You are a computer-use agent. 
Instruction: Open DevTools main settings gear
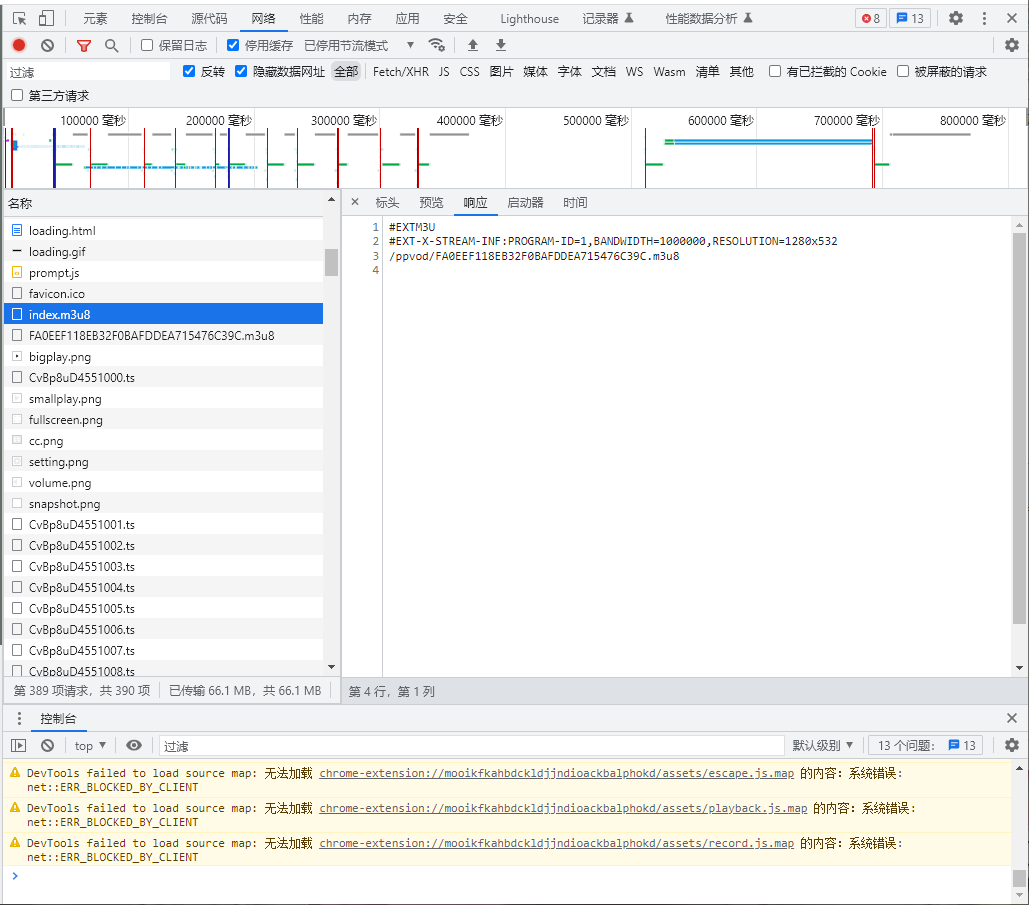click(956, 18)
